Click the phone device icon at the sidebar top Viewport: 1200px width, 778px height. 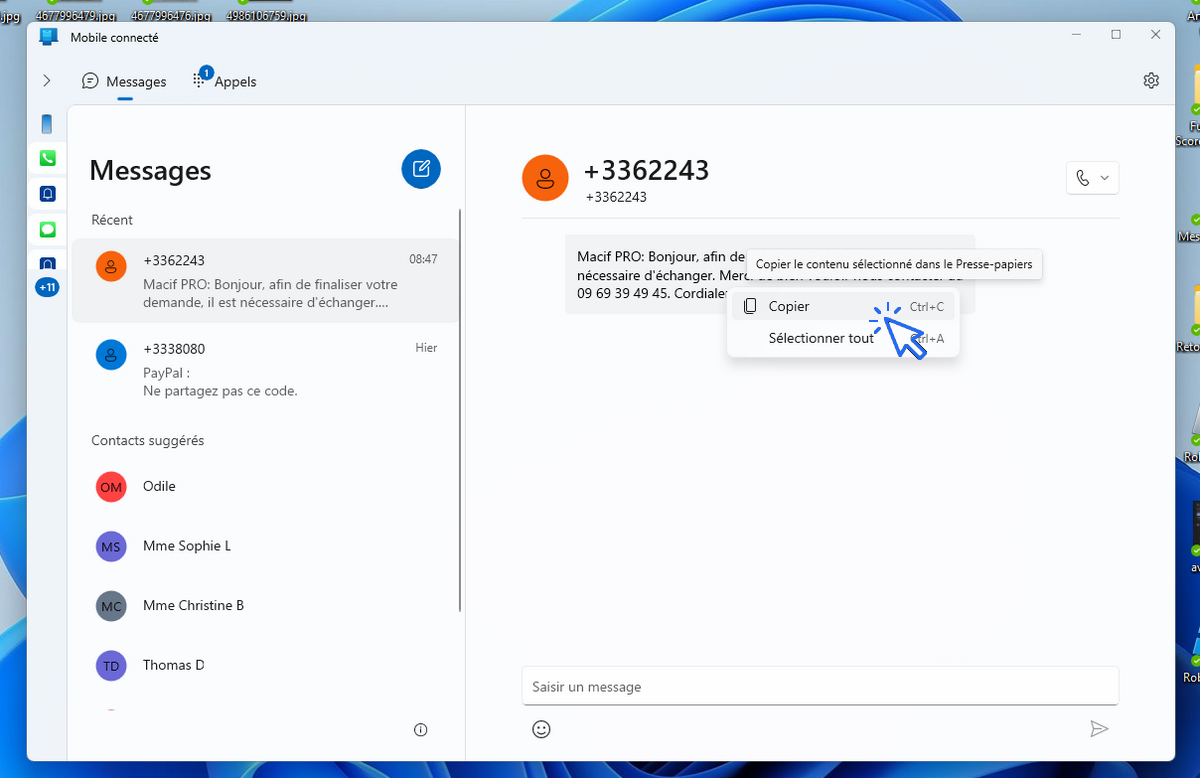click(47, 123)
